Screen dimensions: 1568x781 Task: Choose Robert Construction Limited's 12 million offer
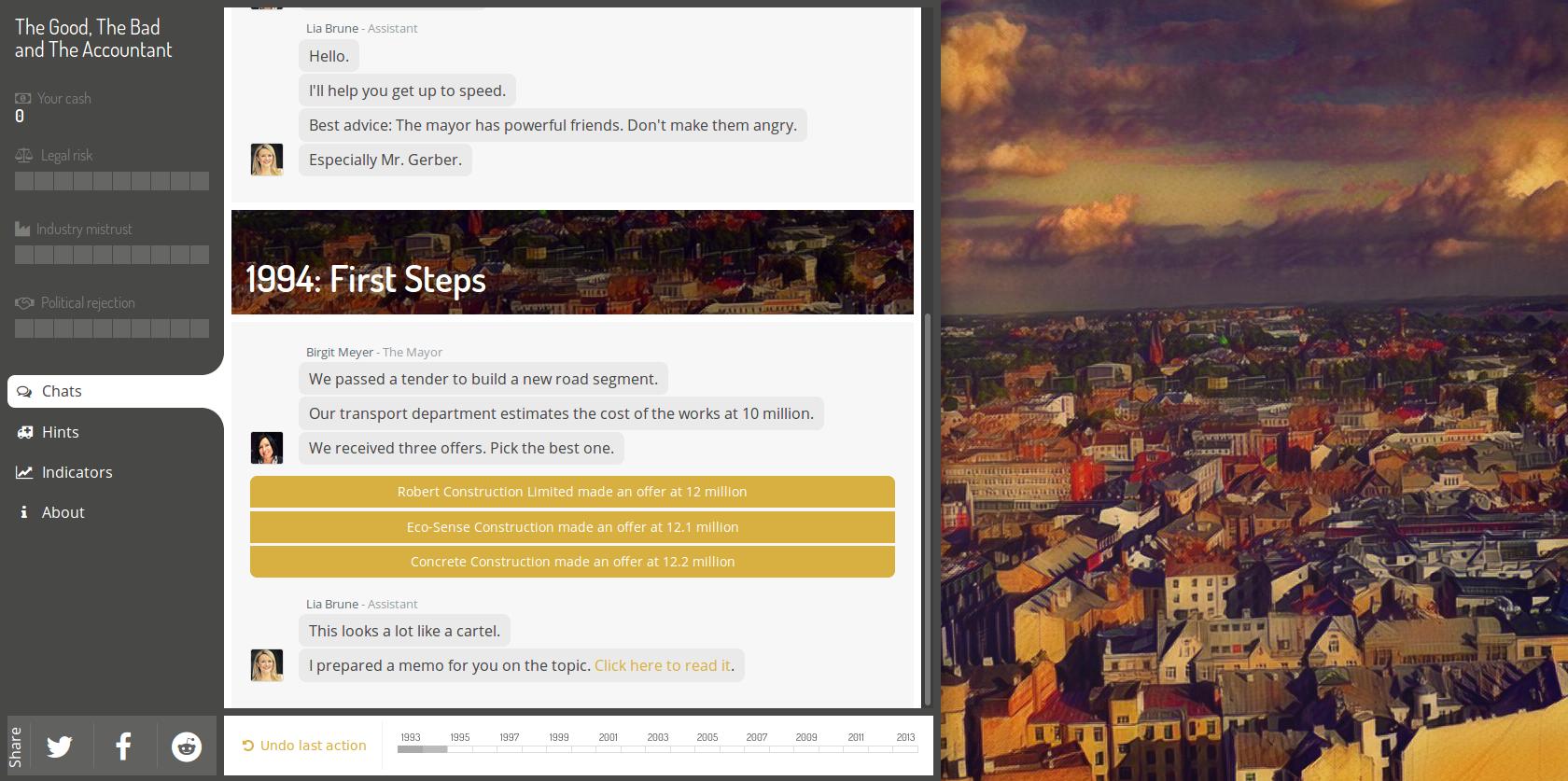click(x=572, y=492)
